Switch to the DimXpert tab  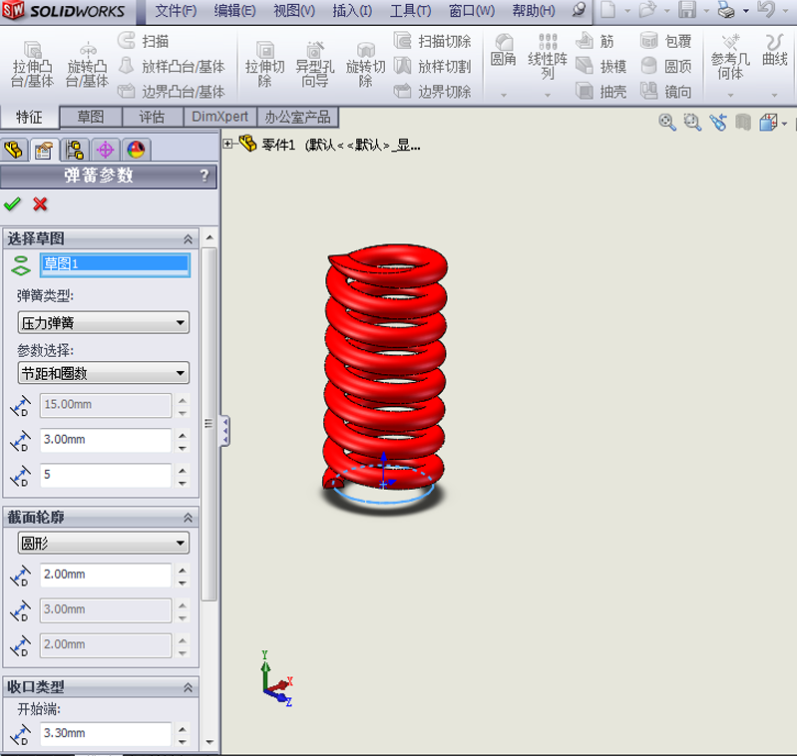[x=220, y=117]
